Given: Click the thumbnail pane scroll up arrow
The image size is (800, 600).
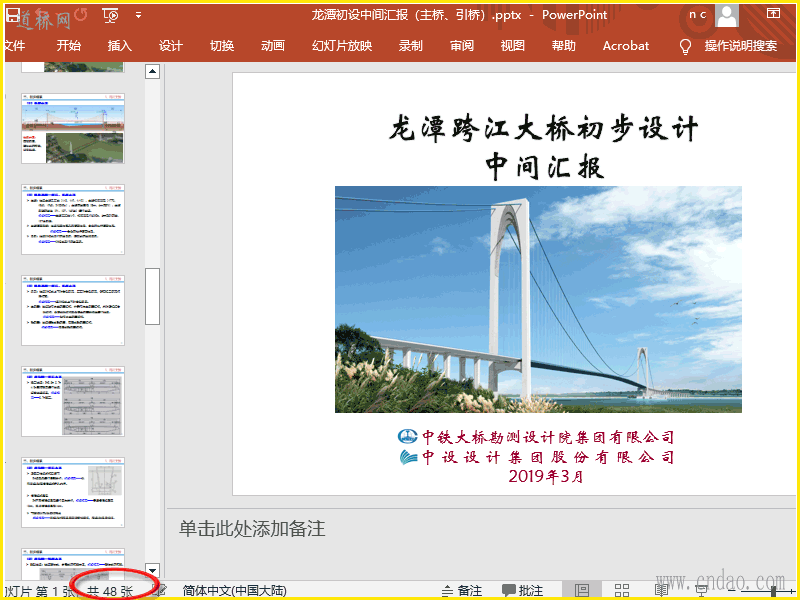Looking at the screenshot, I should tap(153, 71).
